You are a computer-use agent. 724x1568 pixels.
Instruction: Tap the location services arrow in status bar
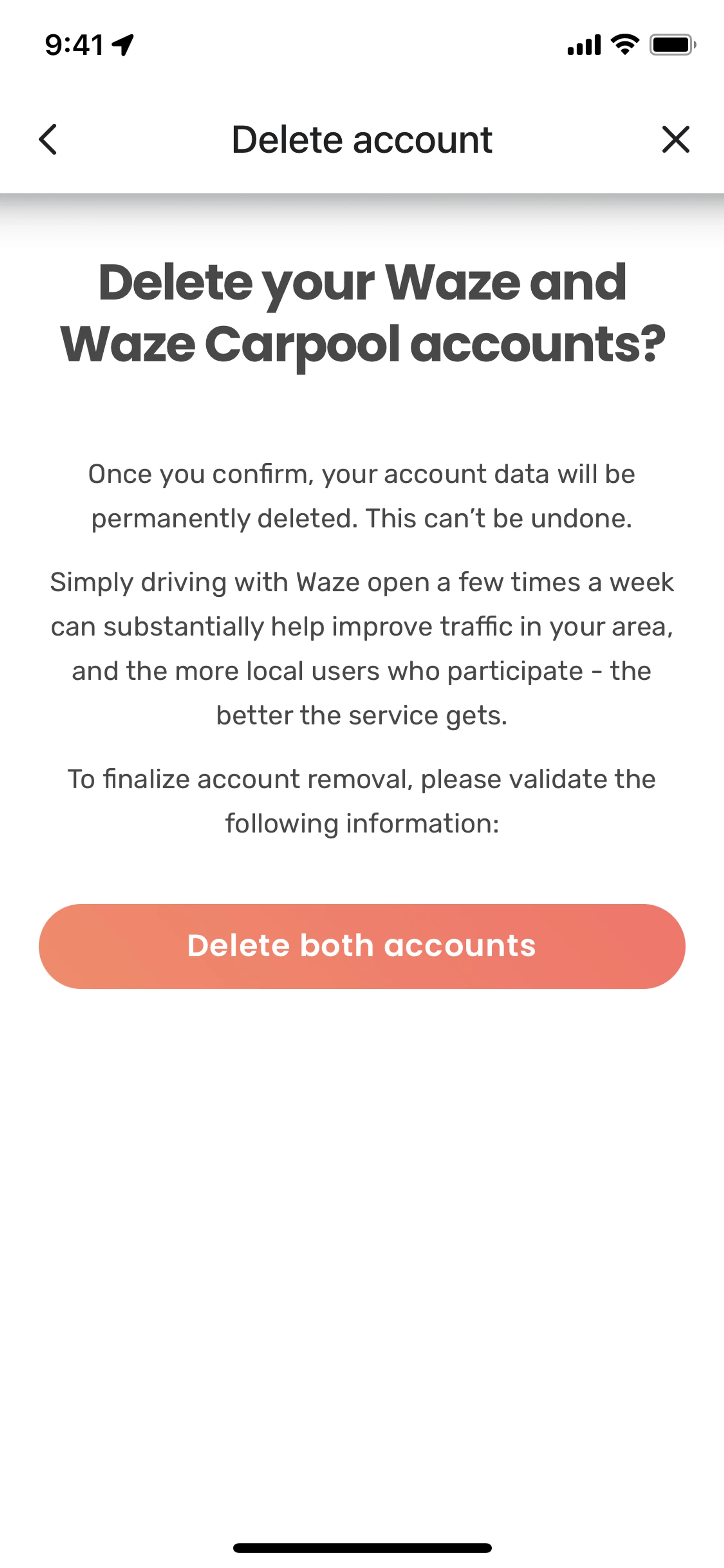click(x=124, y=45)
